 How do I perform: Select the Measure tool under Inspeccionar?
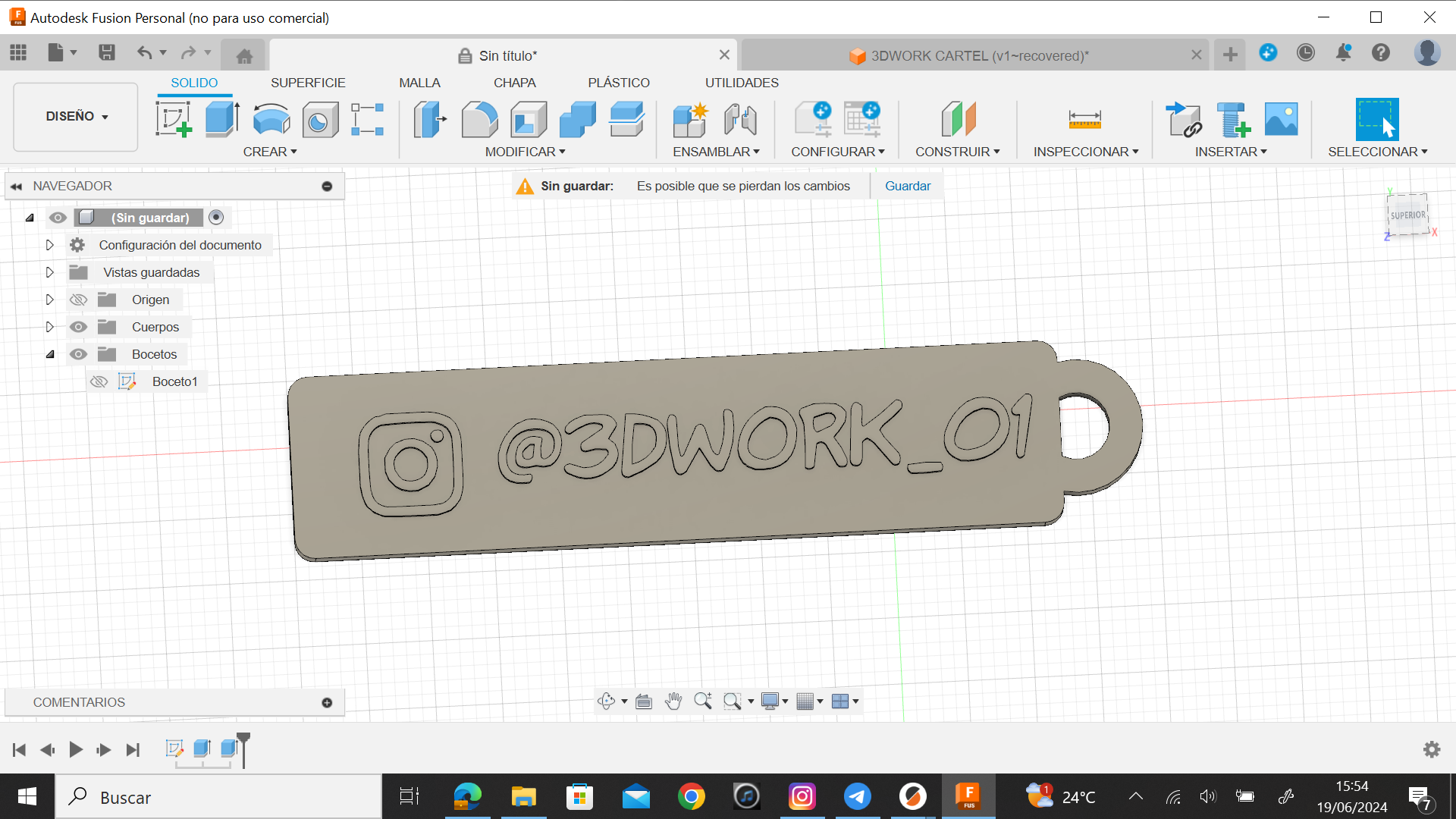click(x=1084, y=119)
